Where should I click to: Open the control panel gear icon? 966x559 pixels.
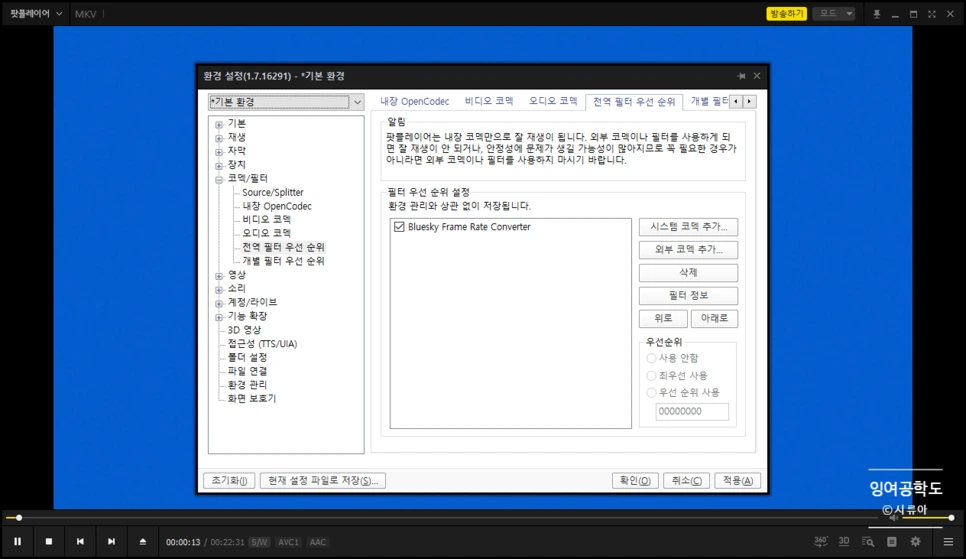pos(915,541)
